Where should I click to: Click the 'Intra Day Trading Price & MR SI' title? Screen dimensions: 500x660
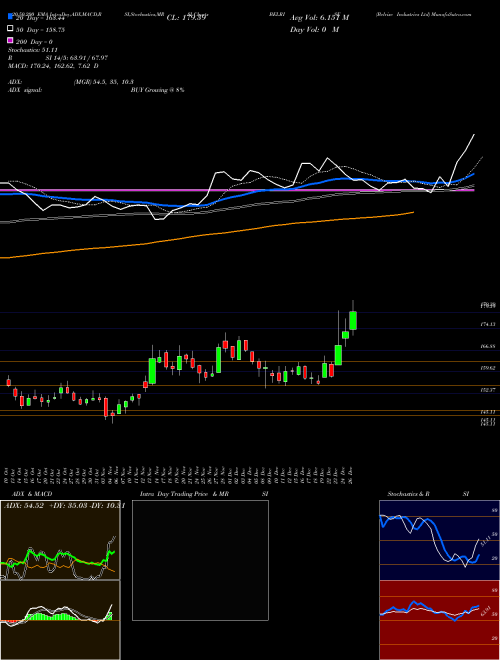(204, 494)
